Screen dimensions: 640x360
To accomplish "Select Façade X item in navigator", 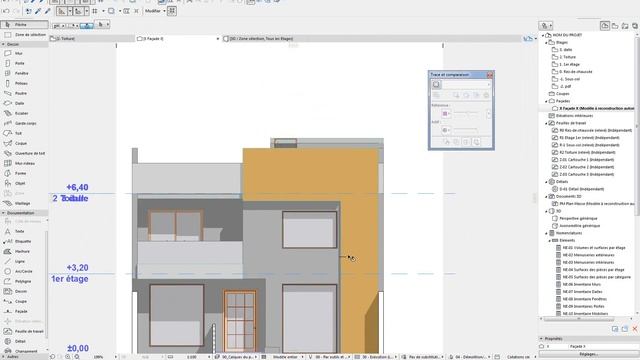I will pyautogui.click(x=594, y=109).
